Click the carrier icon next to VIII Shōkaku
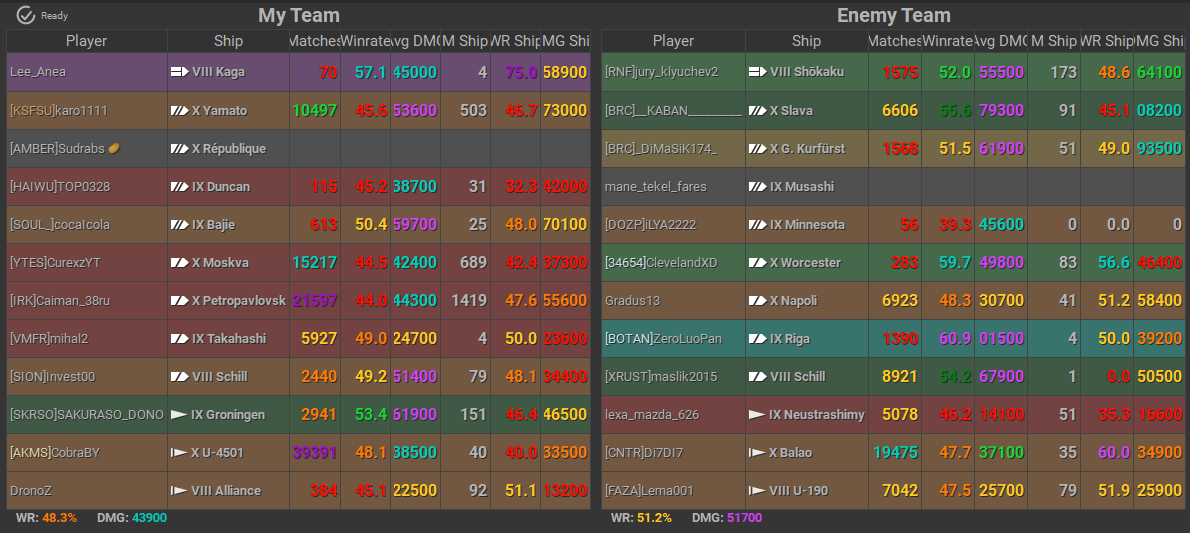This screenshot has width=1190, height=533. click(757, 72)
